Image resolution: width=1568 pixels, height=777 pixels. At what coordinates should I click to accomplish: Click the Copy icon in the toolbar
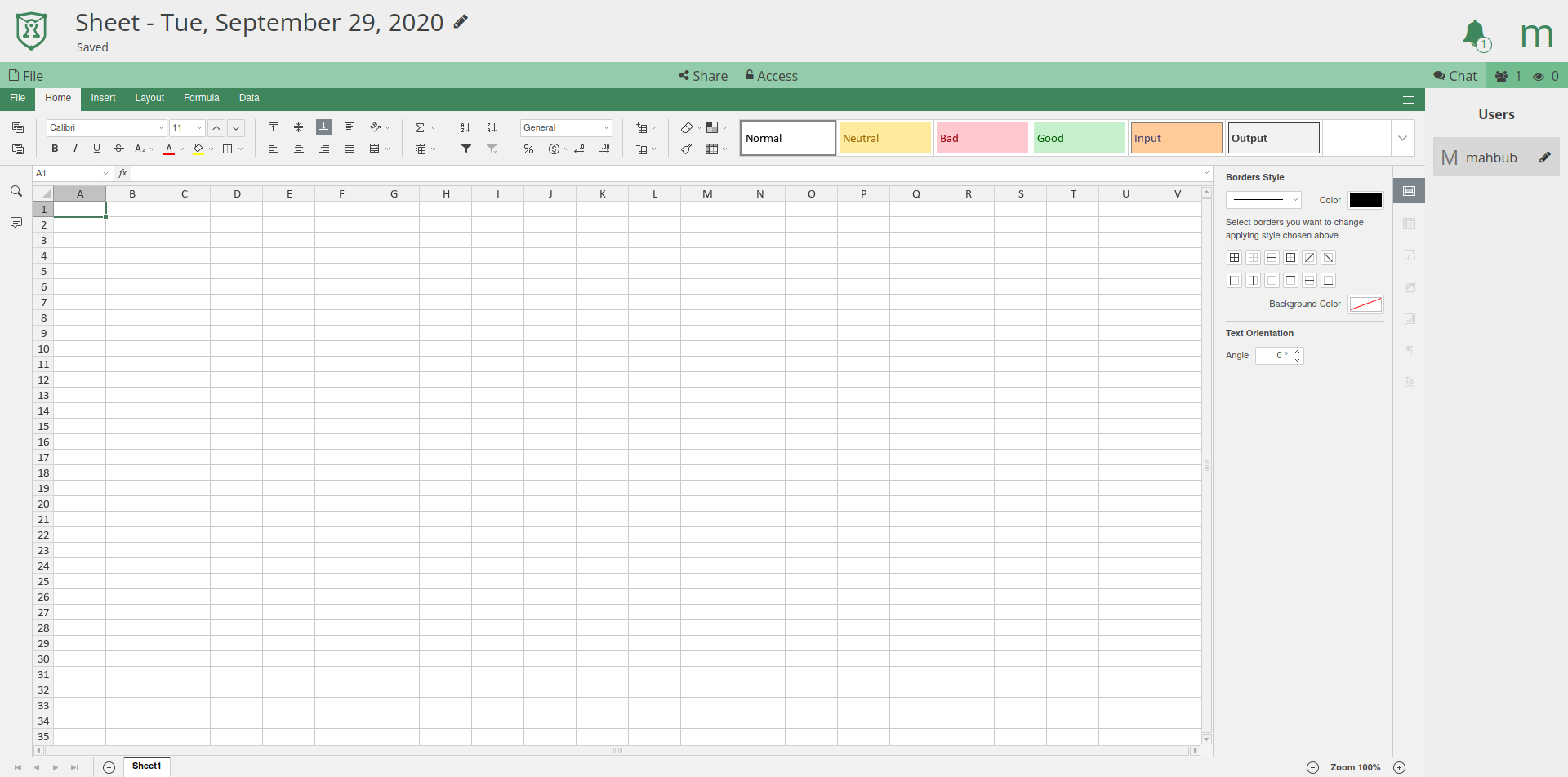18,128
